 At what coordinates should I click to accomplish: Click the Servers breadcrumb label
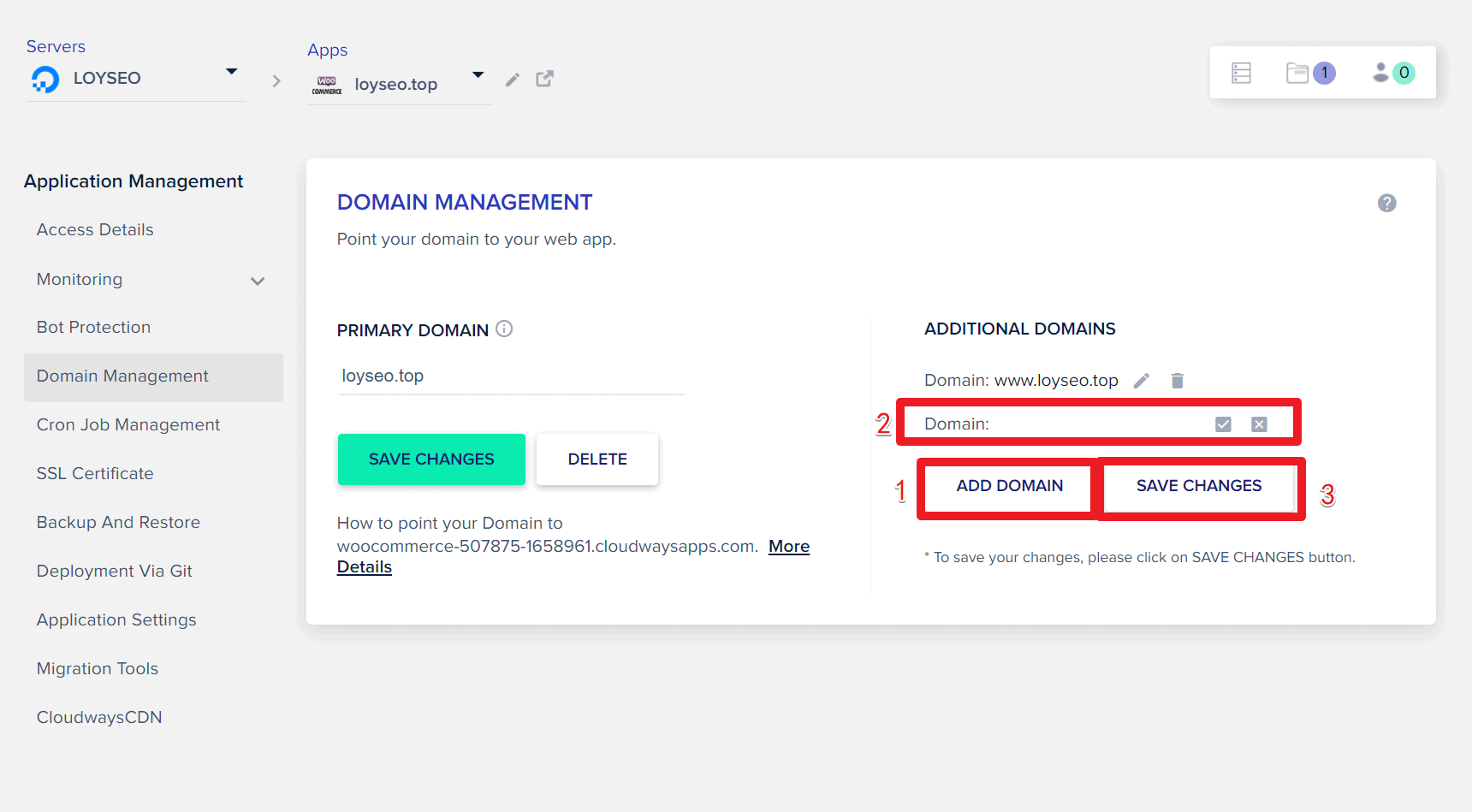point(56,47)
